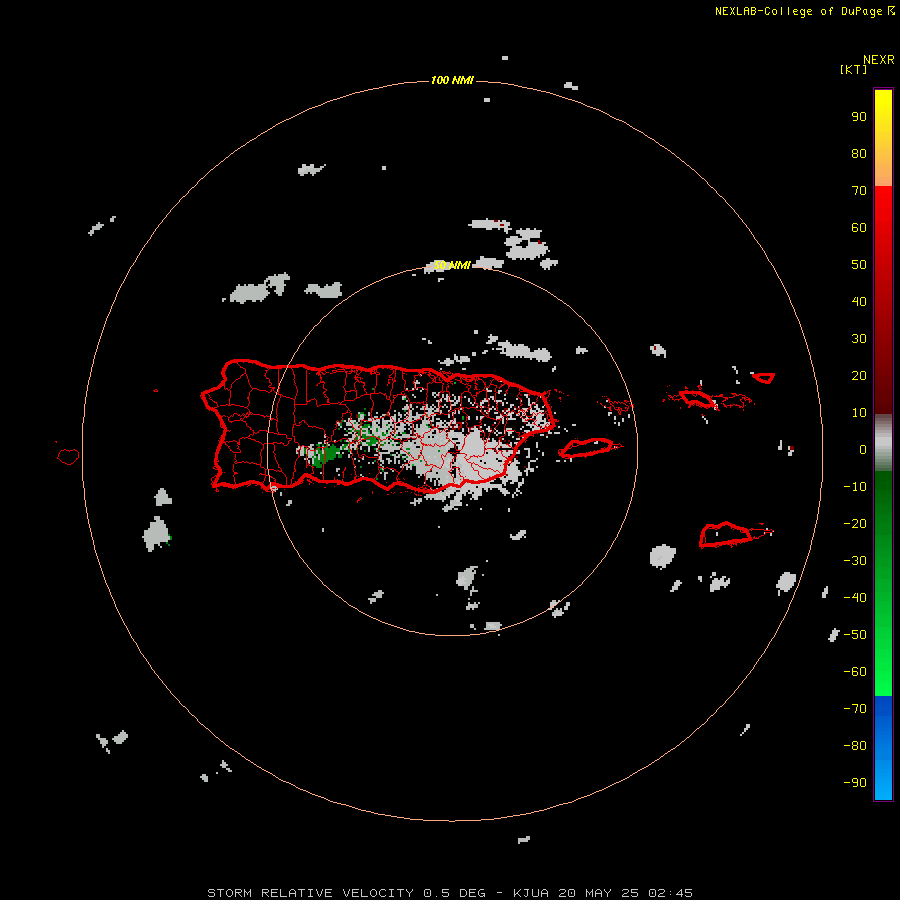Click the -40 value on the velocity scale
The height and width of the screenshot is (900, 900).
point(855,598)
